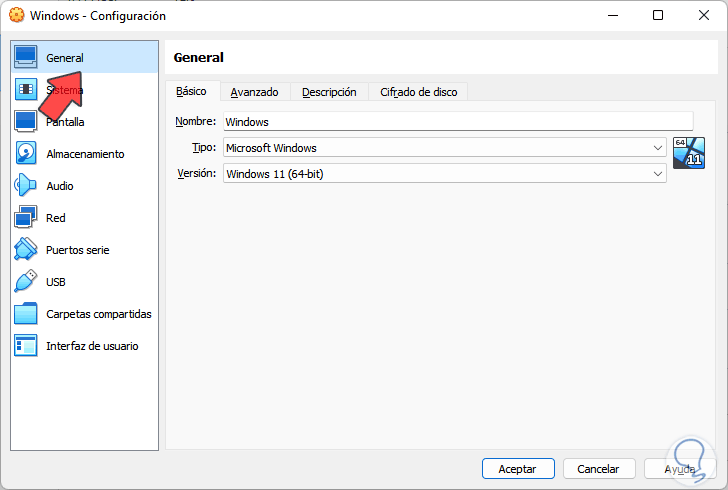This screenshot has width=728, height=490.
Task: Expand the Tipo dropdown
Action: 657,148
